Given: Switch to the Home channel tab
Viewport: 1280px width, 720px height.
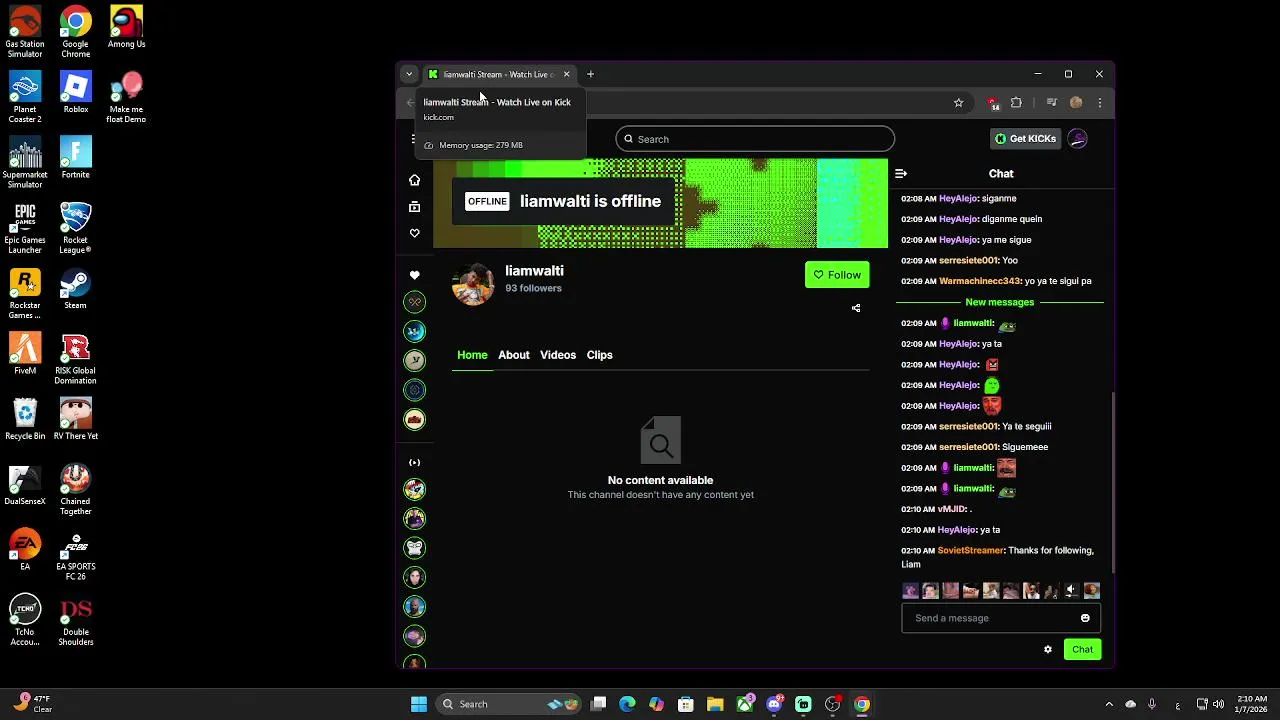Looking at the screenshot, I should tap(472, 355).
